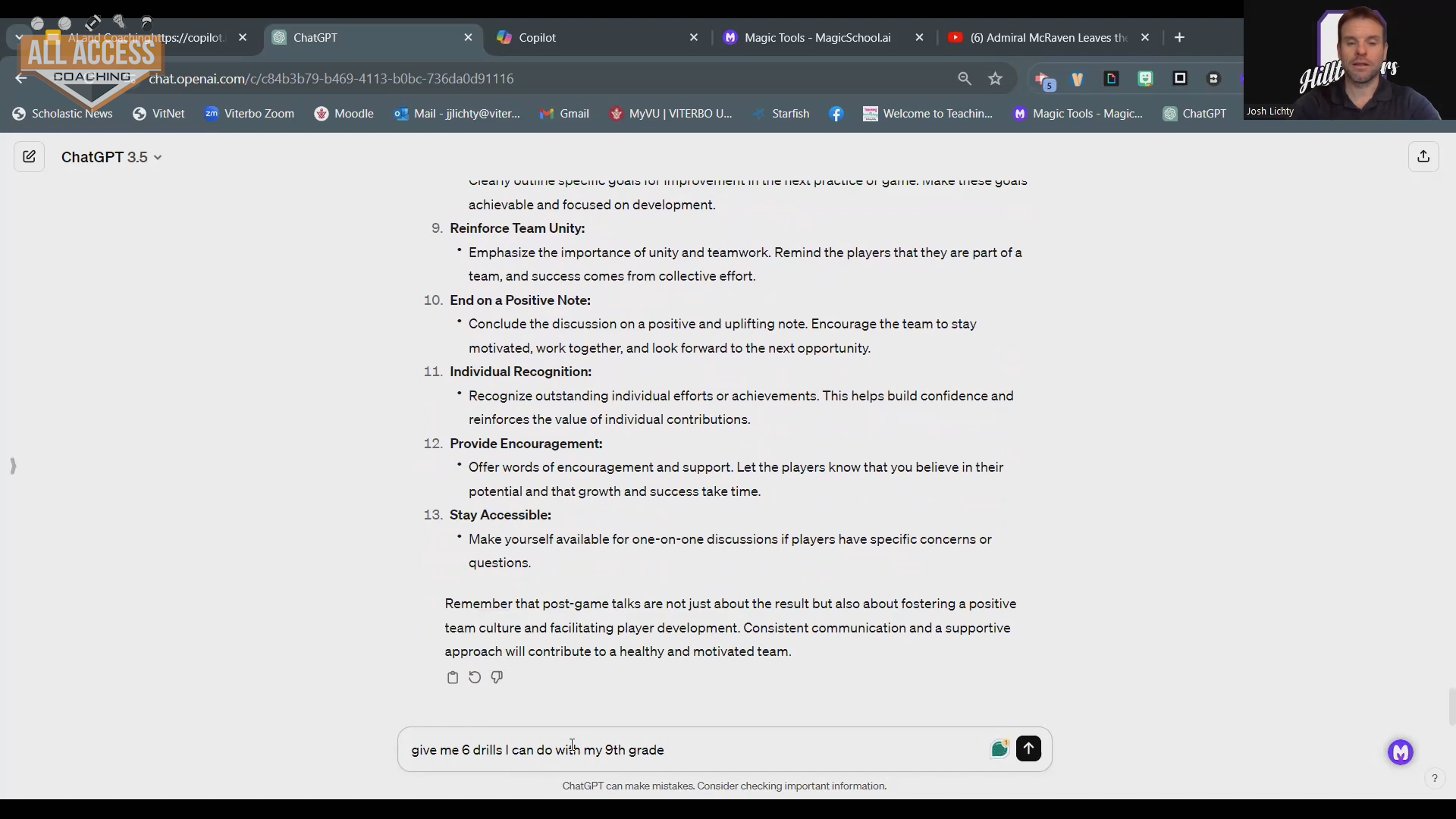The height and width of the screenshot is (819, 1456).
Task: Click the 'Provide Encouragement:' heading
Action: [526, 444]
